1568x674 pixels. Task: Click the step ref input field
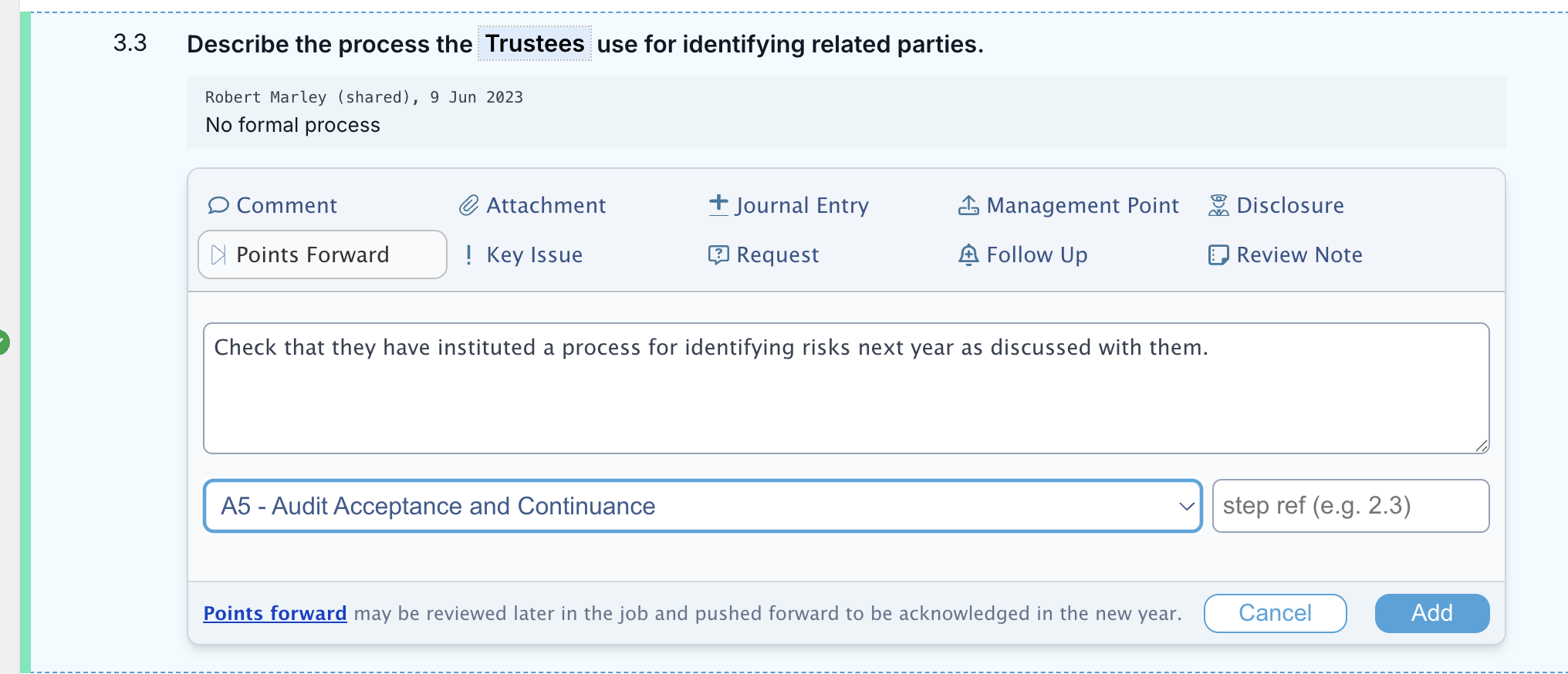point(1350,506)
